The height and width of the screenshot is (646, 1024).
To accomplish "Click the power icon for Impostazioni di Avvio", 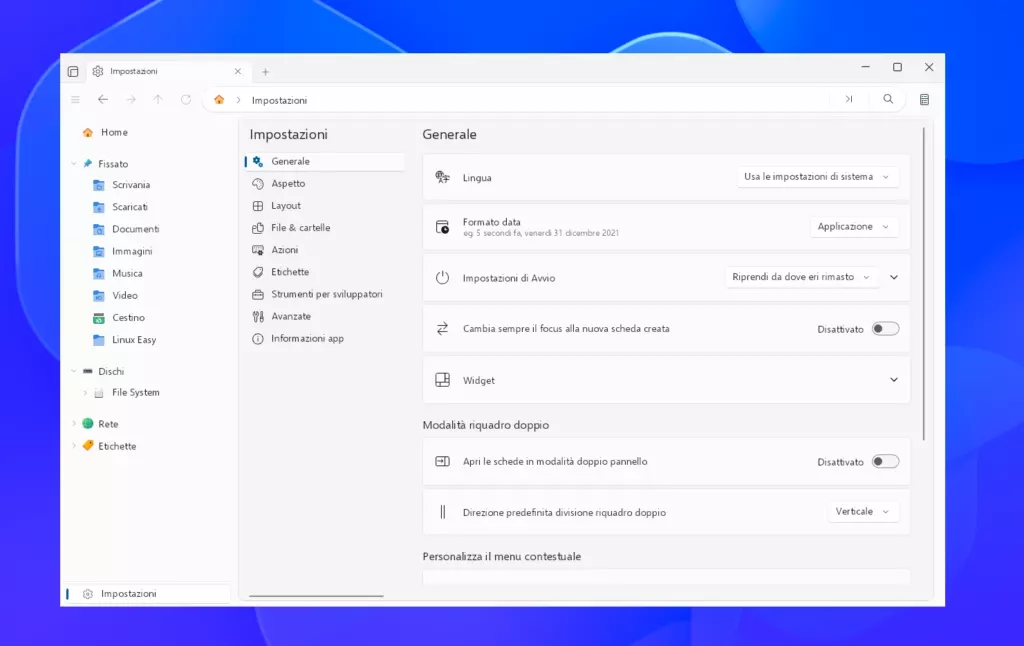I will coord(443,278).
